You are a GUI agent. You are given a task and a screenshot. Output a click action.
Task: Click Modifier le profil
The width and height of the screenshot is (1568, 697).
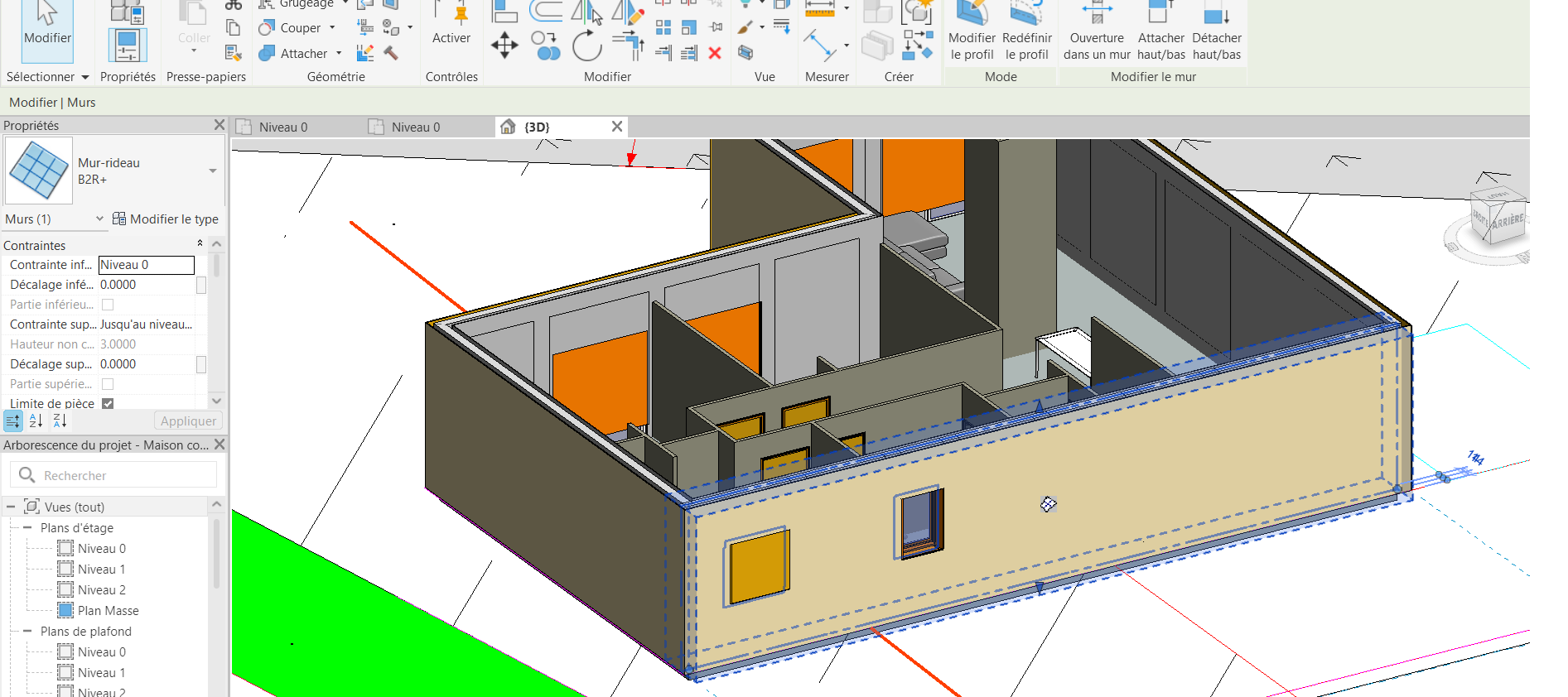point(972,31)
